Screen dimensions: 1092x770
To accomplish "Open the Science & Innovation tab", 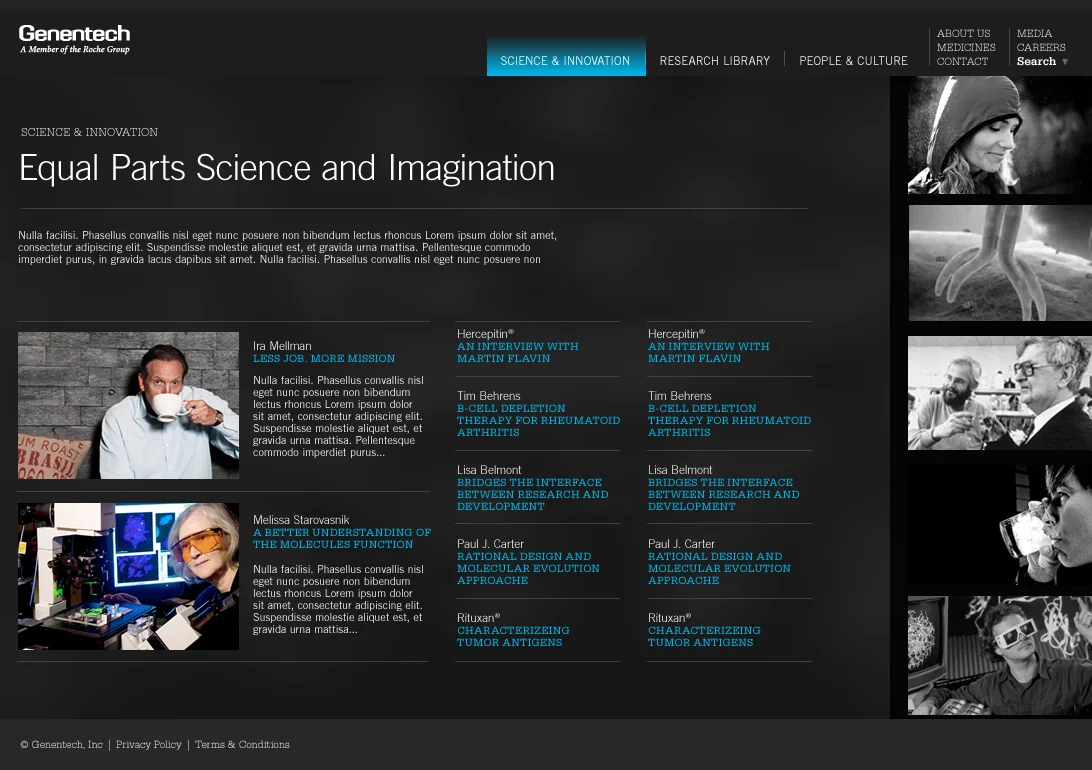I will (x=566, y=57).
